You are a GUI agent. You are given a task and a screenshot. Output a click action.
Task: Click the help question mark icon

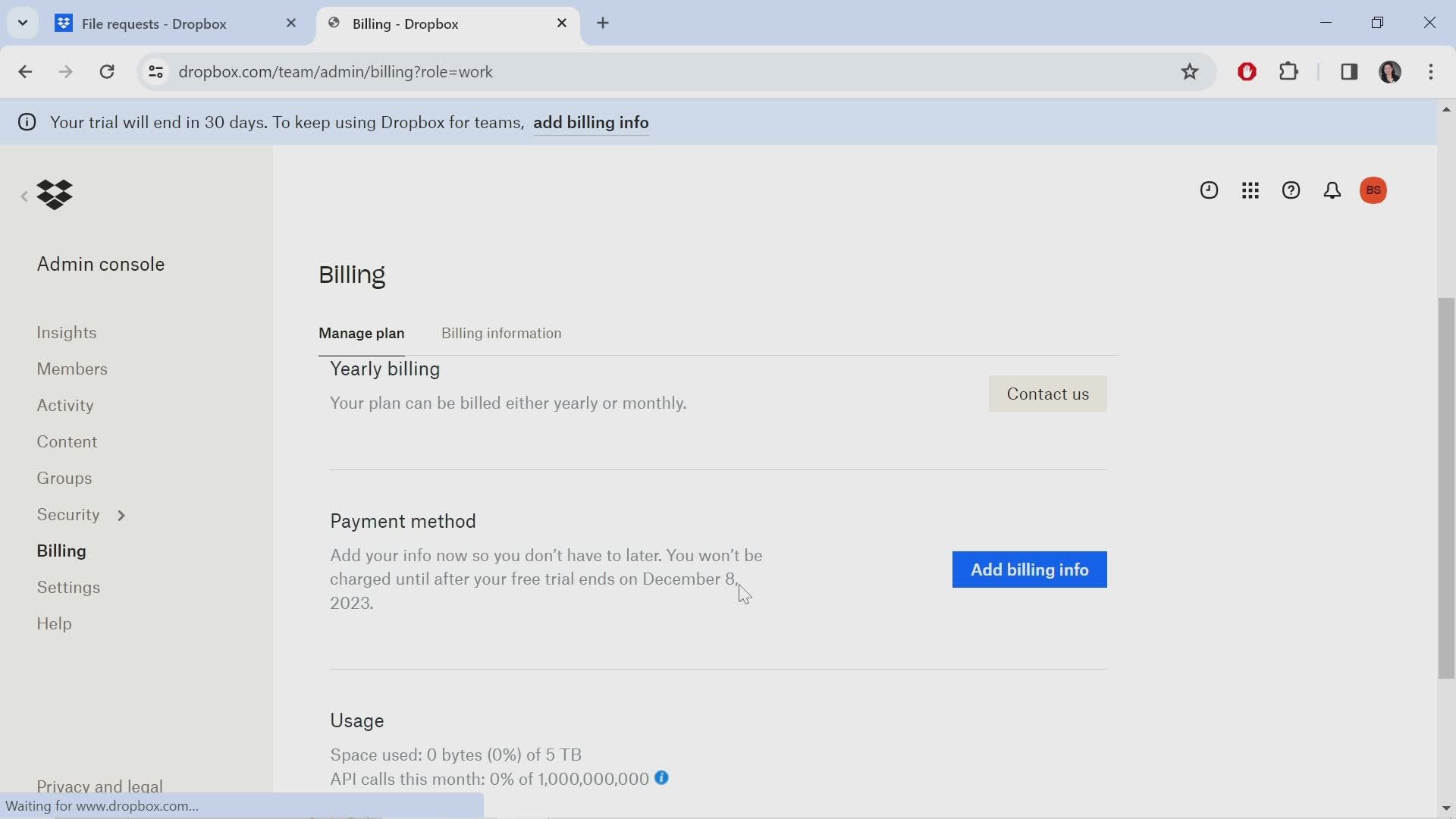[1290, 190]
